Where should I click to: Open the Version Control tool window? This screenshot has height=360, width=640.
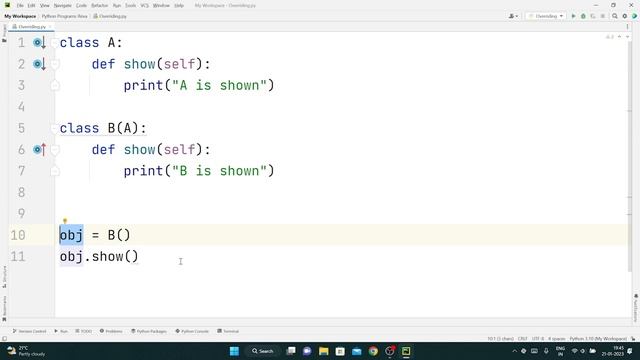pos(29,331)
